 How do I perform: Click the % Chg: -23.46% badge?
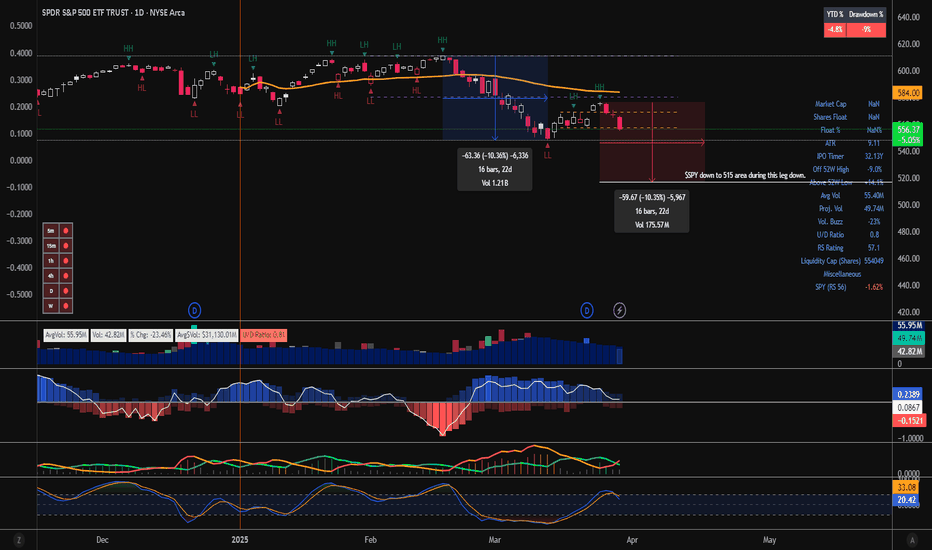(x=151, y=335)
